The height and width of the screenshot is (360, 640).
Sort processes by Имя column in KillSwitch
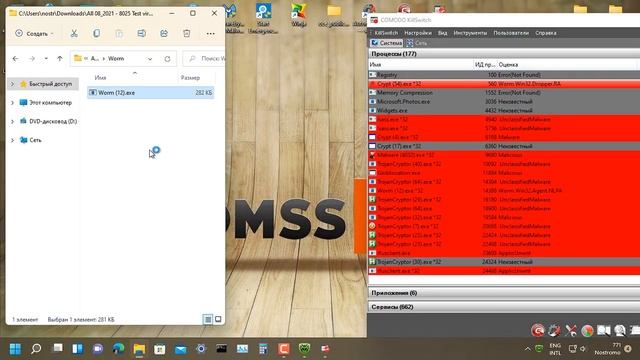pyautogui.click(x=420, y=64)
